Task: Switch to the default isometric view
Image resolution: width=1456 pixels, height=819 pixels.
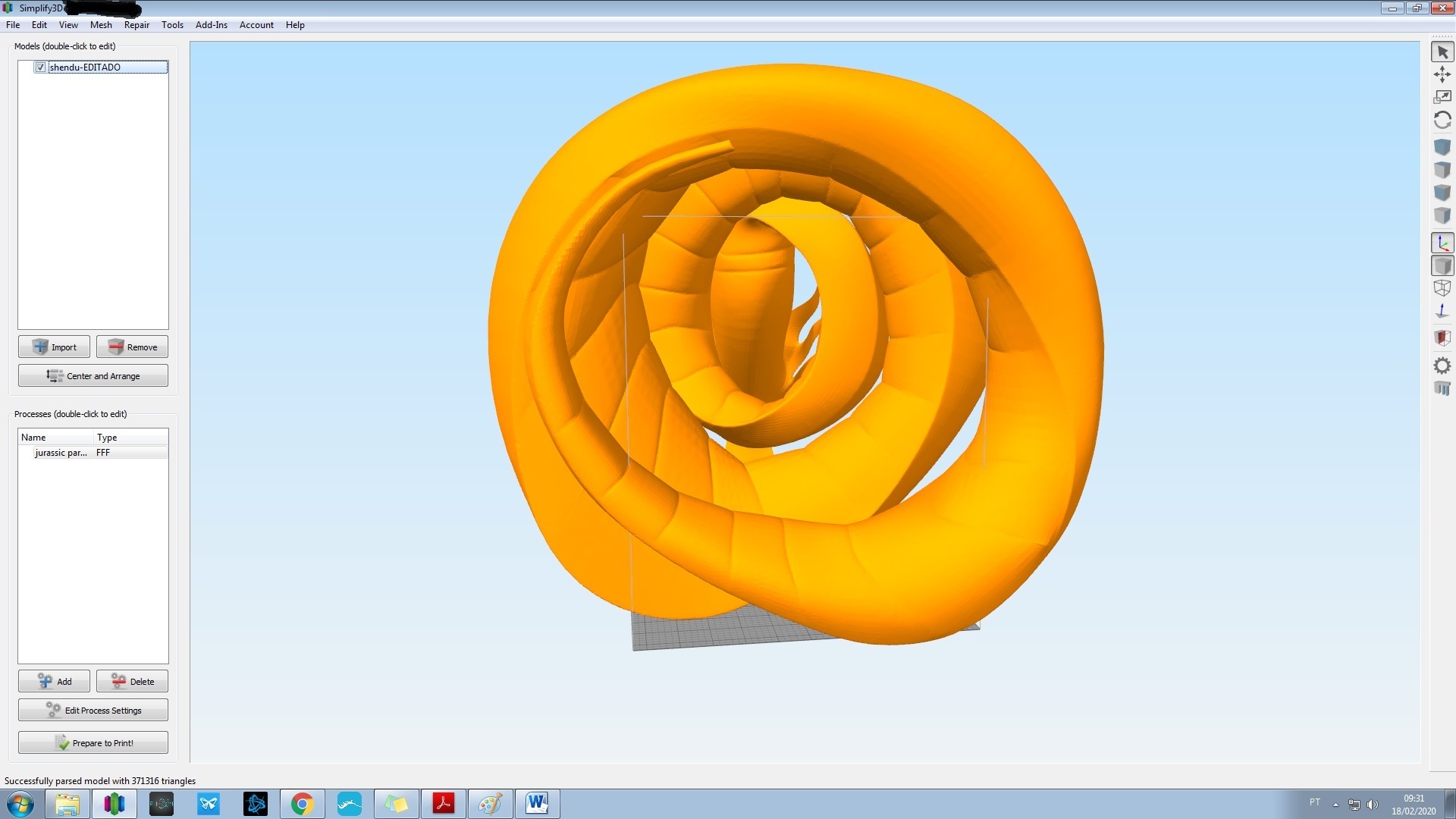Action: pyautogui.click(x=1443, y=147)
